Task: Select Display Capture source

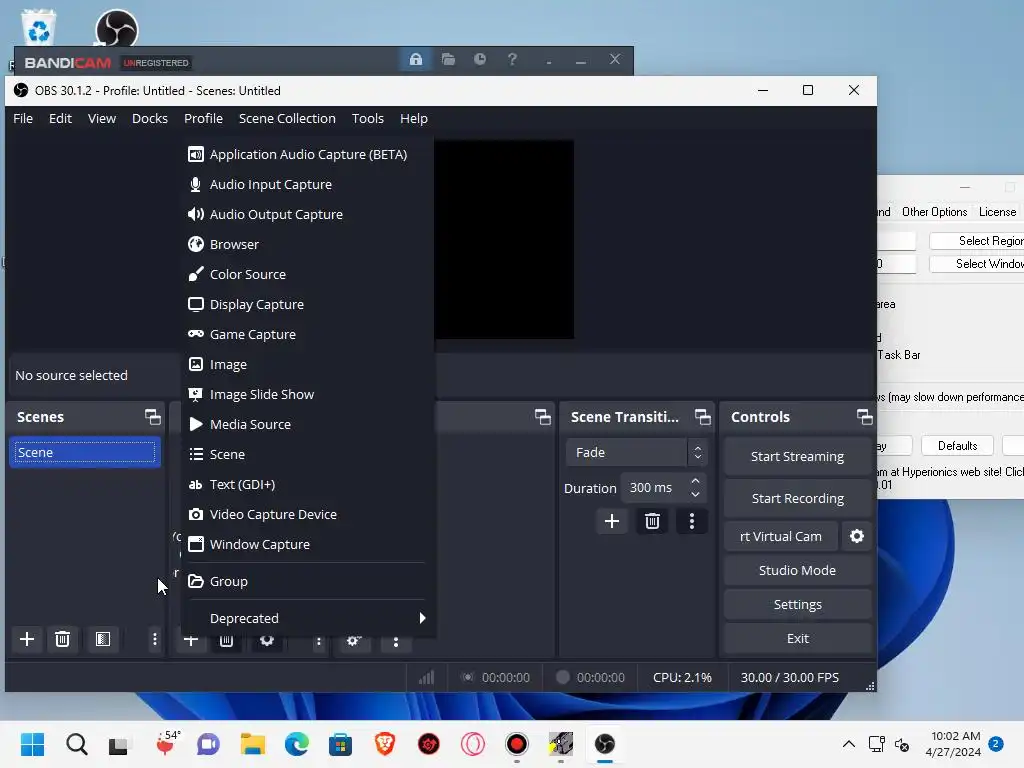Action: coord(307,304)
